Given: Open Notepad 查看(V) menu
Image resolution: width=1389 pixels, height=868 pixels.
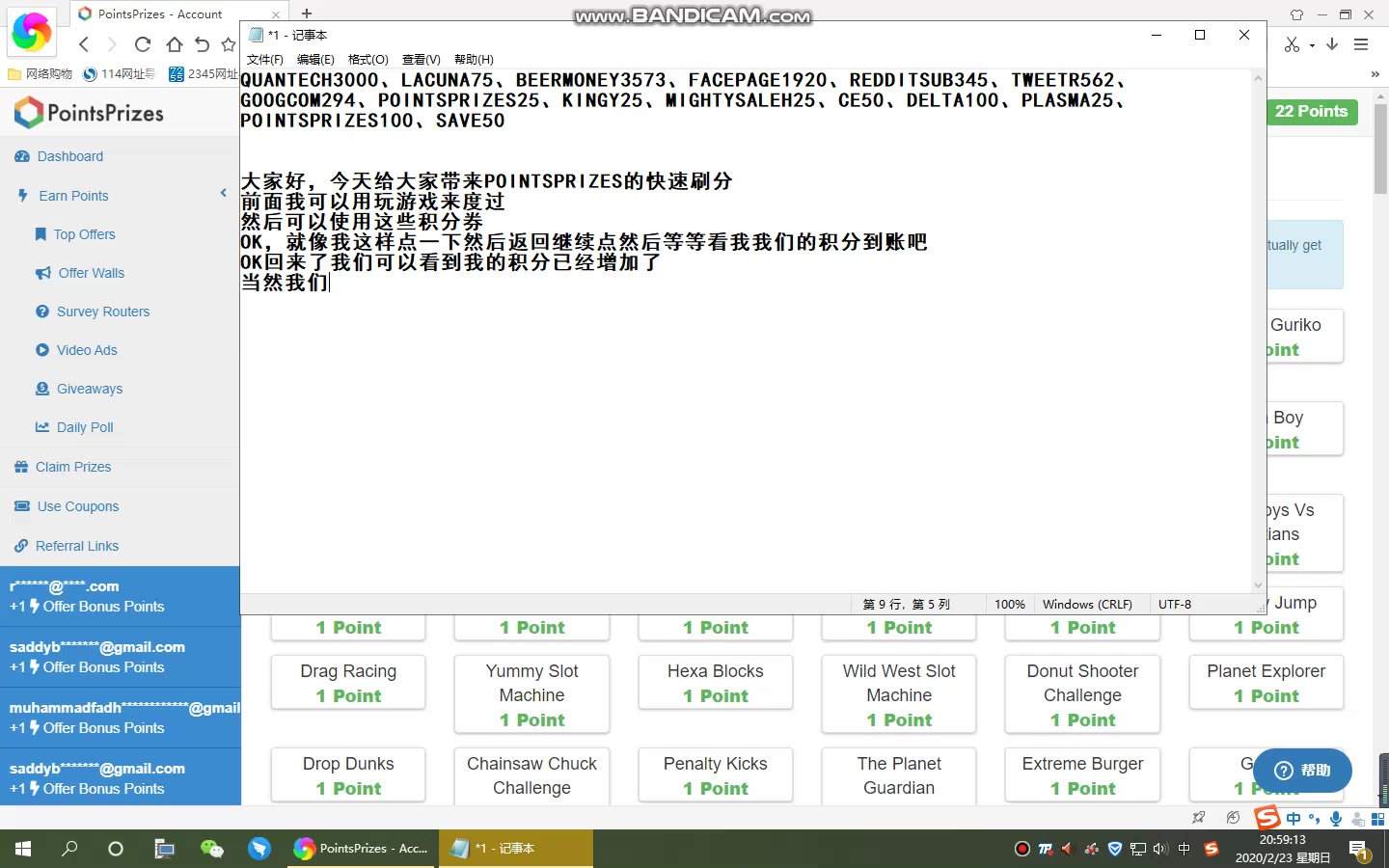Looking at the screenshot, I should (422, 60).
